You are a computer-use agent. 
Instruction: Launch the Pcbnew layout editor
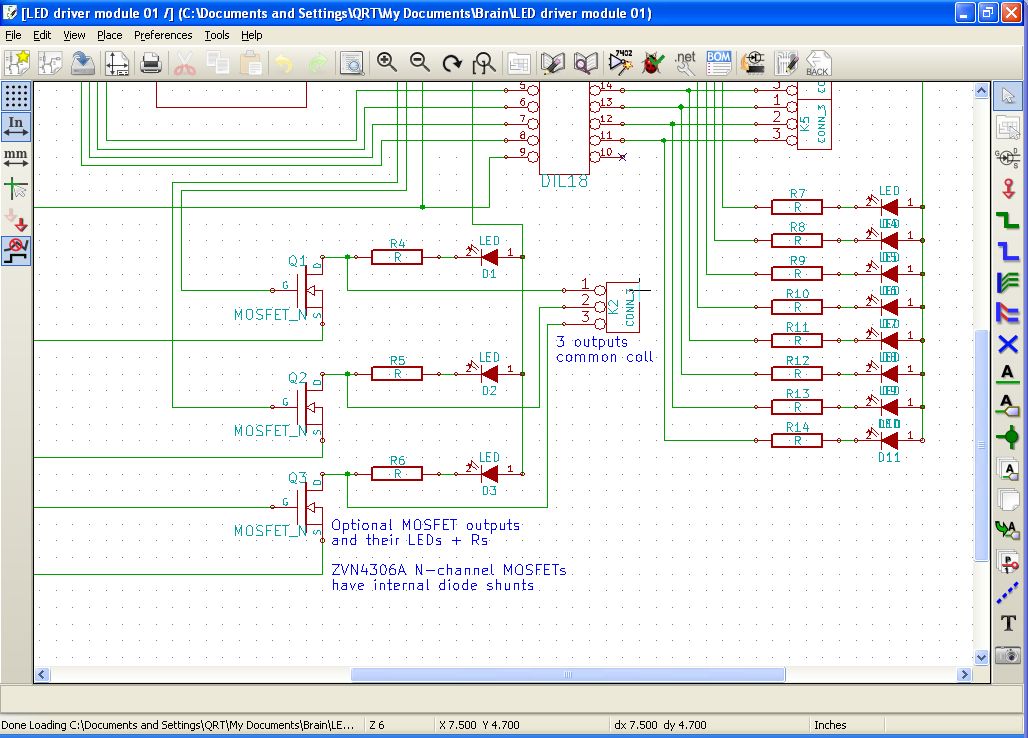(785, 63)
